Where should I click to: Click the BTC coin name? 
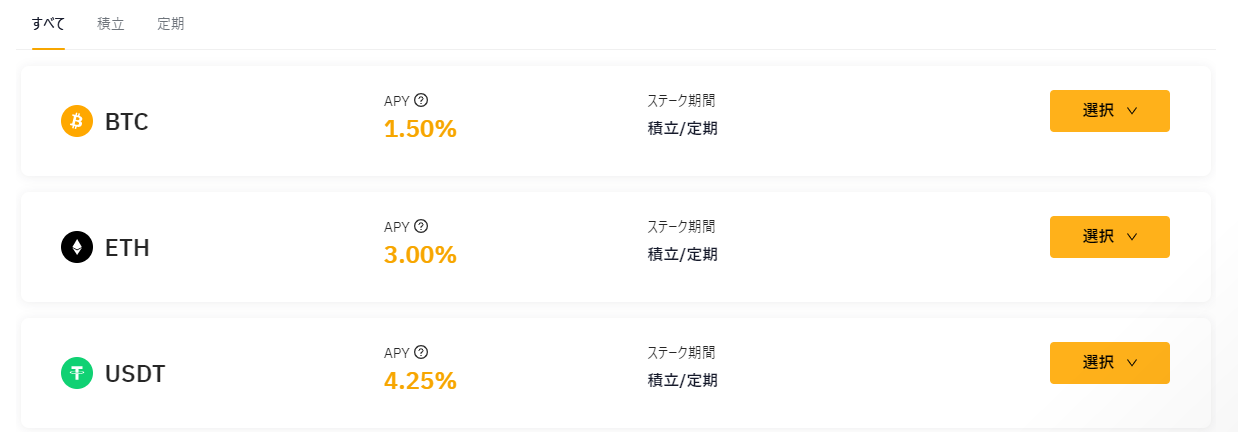[127, 122]
